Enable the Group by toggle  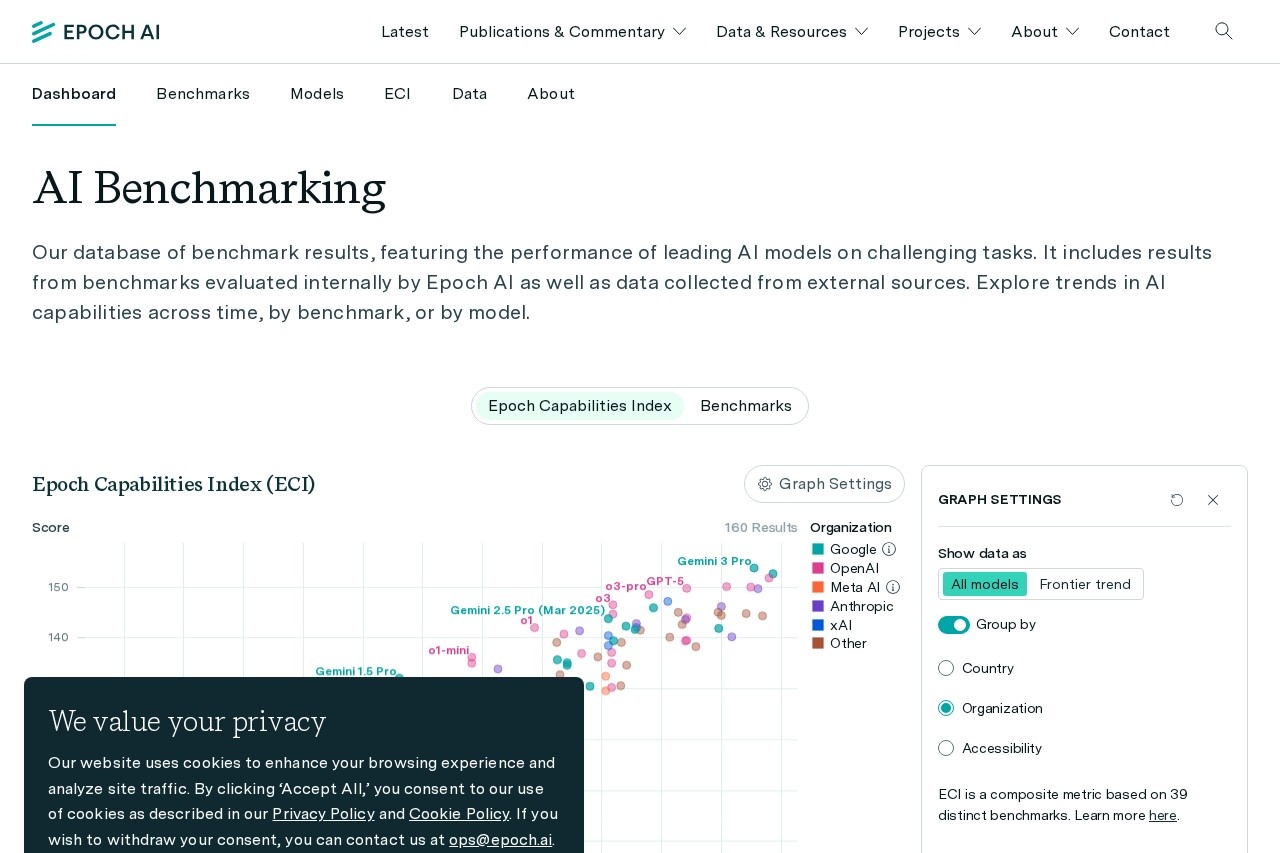click(953, 624)
